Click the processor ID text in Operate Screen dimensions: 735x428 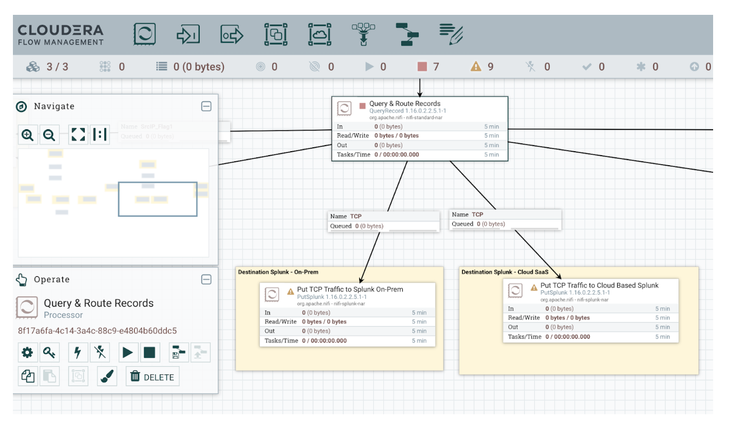pyautogui.click(x=98, y=330)
